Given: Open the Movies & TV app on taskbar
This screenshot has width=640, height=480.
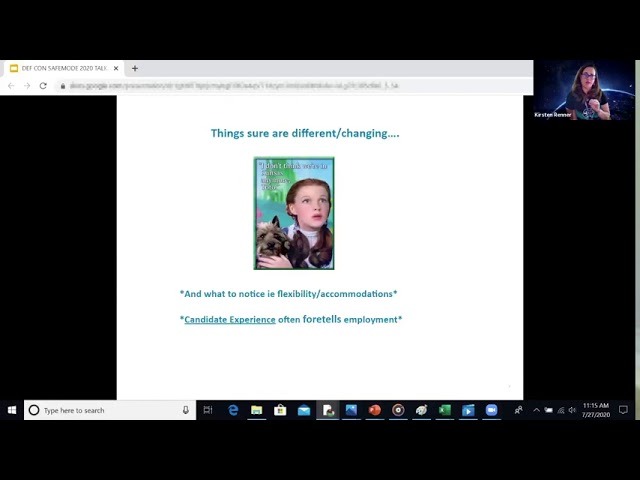Looking at the screenshot, I should click(468, 410).
